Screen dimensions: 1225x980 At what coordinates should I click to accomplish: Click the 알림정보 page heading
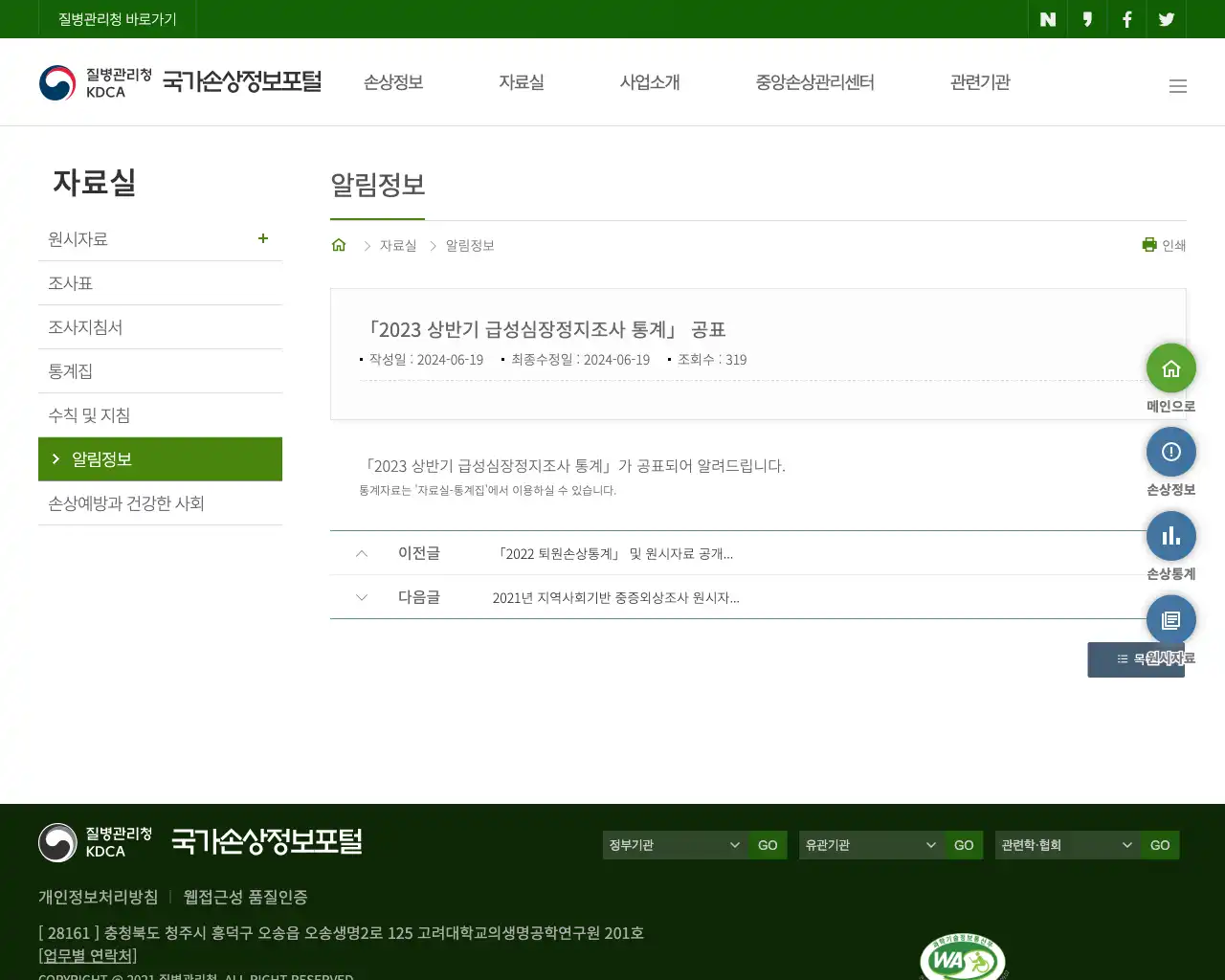378,184
